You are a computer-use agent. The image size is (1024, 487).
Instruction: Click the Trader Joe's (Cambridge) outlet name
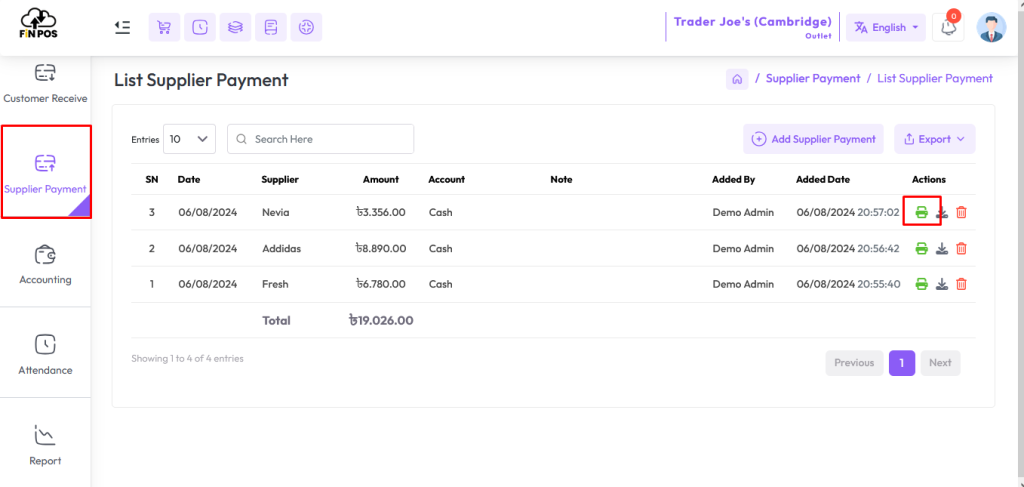coord(752,22)
